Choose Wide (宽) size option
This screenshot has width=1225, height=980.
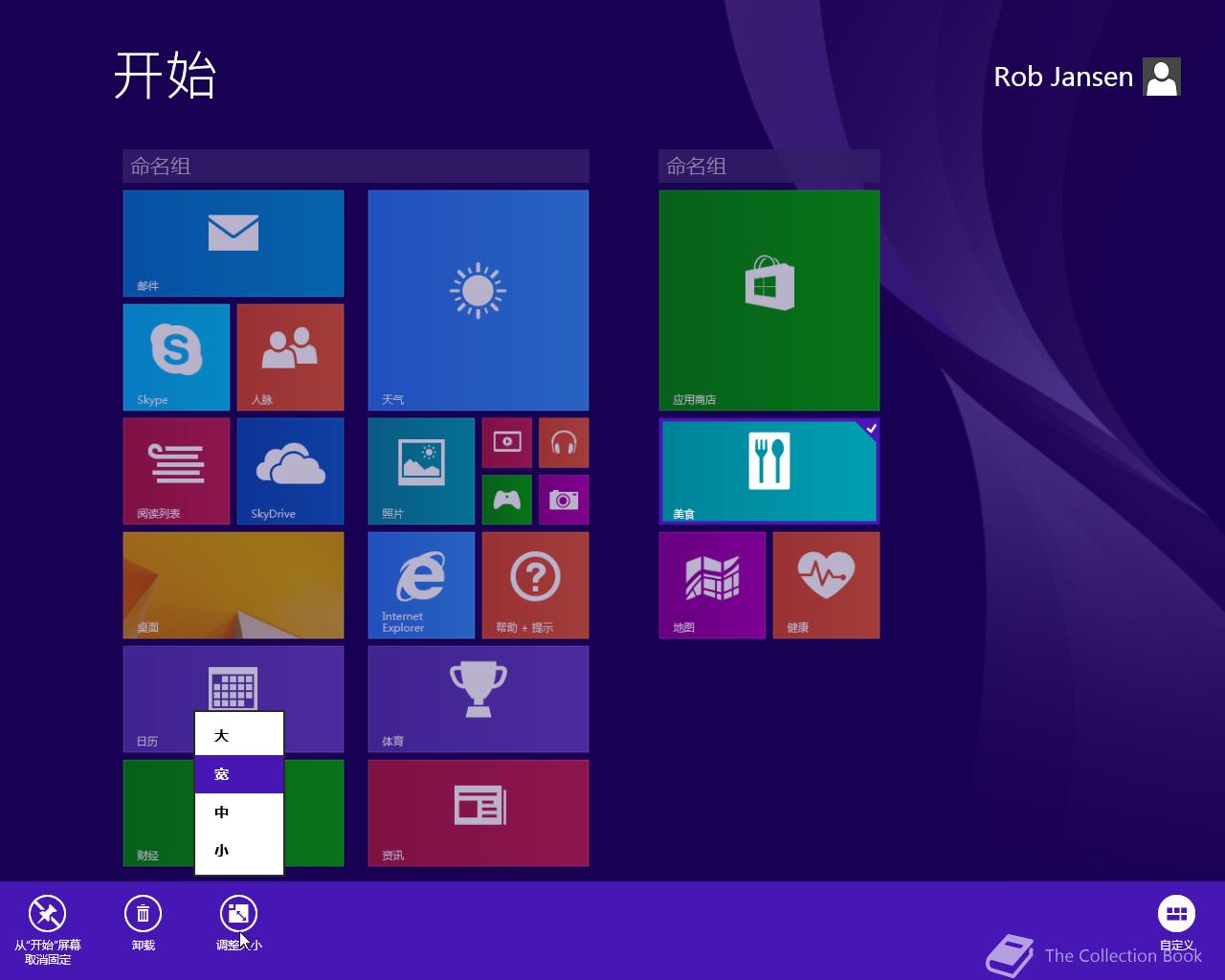(x=239, y=774)
